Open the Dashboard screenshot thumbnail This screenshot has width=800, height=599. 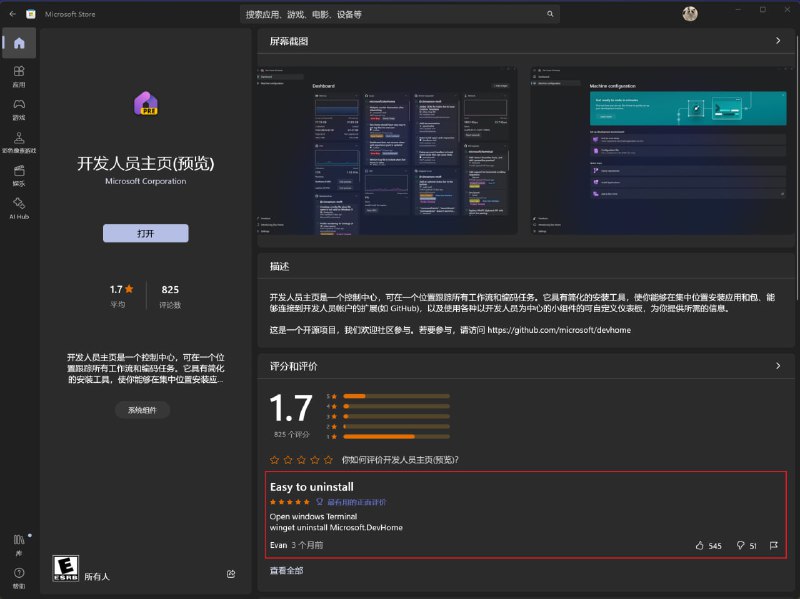387,151
